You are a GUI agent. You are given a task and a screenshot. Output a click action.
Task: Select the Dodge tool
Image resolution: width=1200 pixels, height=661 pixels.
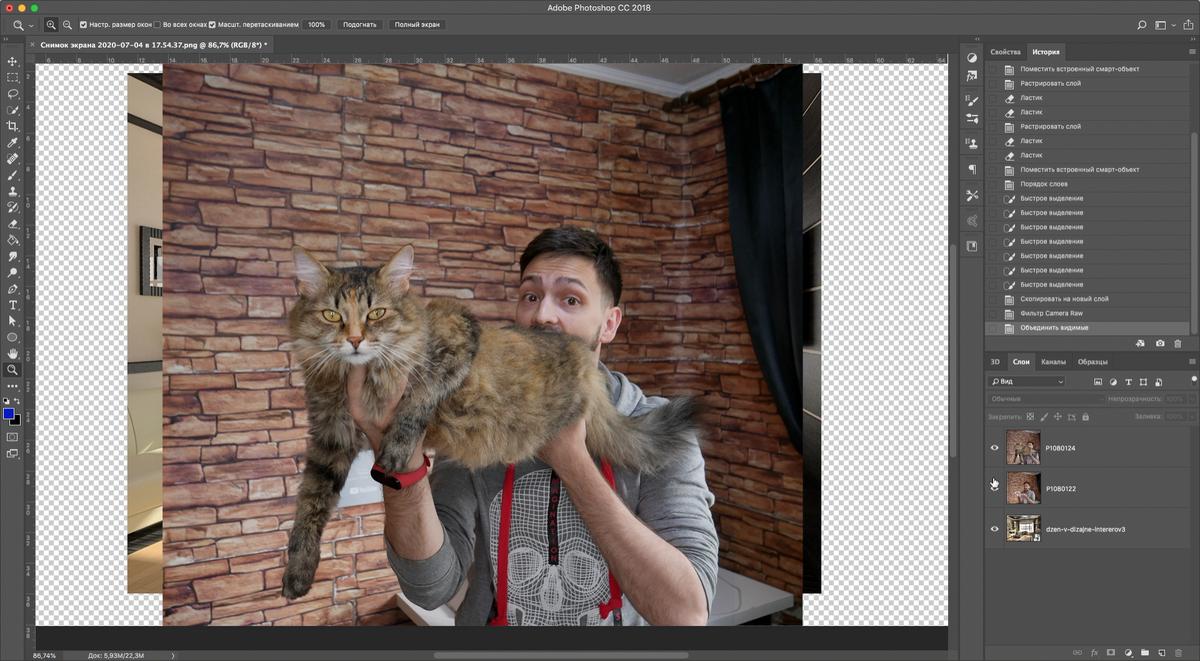pyautogui.click(x=13, y=272)
